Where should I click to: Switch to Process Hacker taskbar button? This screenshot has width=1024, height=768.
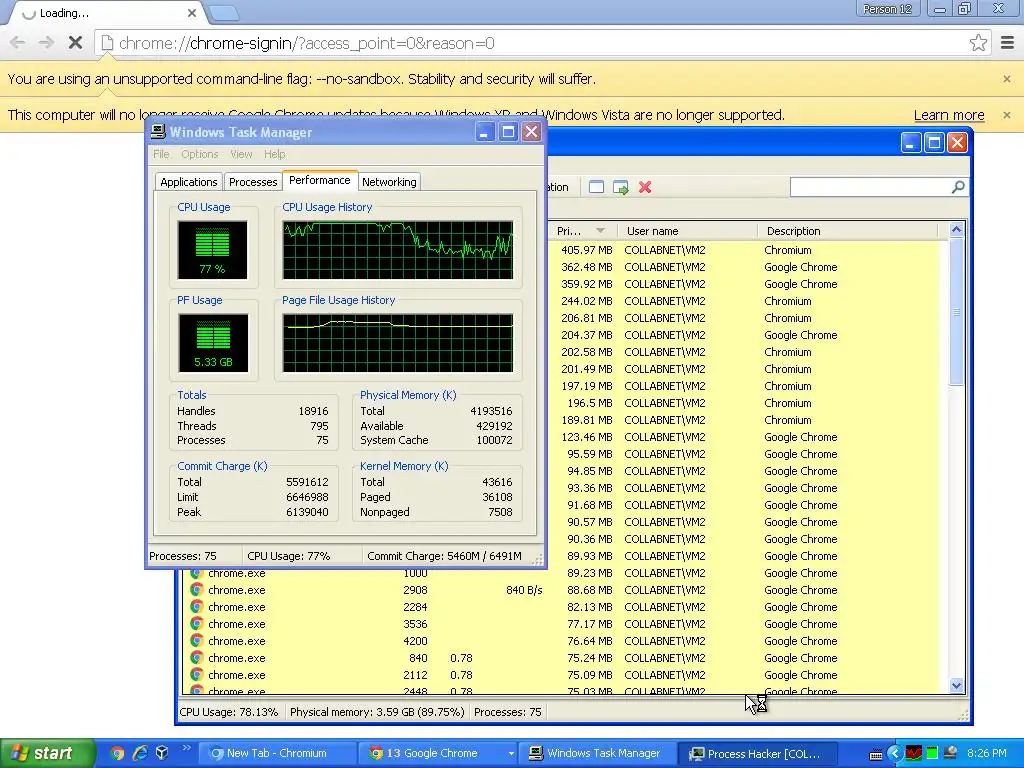click(756, 754)
